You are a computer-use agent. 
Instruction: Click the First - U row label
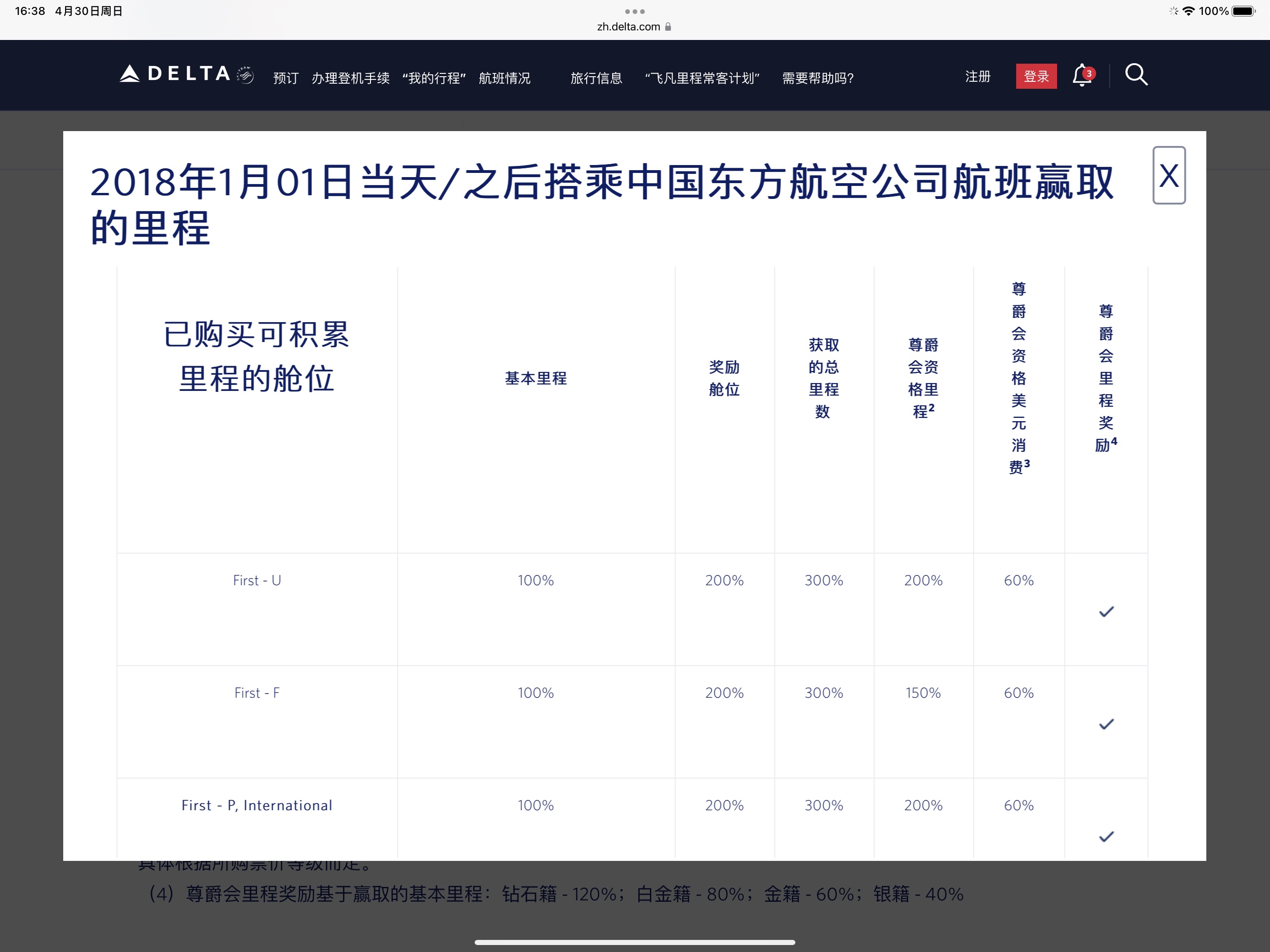257,581
